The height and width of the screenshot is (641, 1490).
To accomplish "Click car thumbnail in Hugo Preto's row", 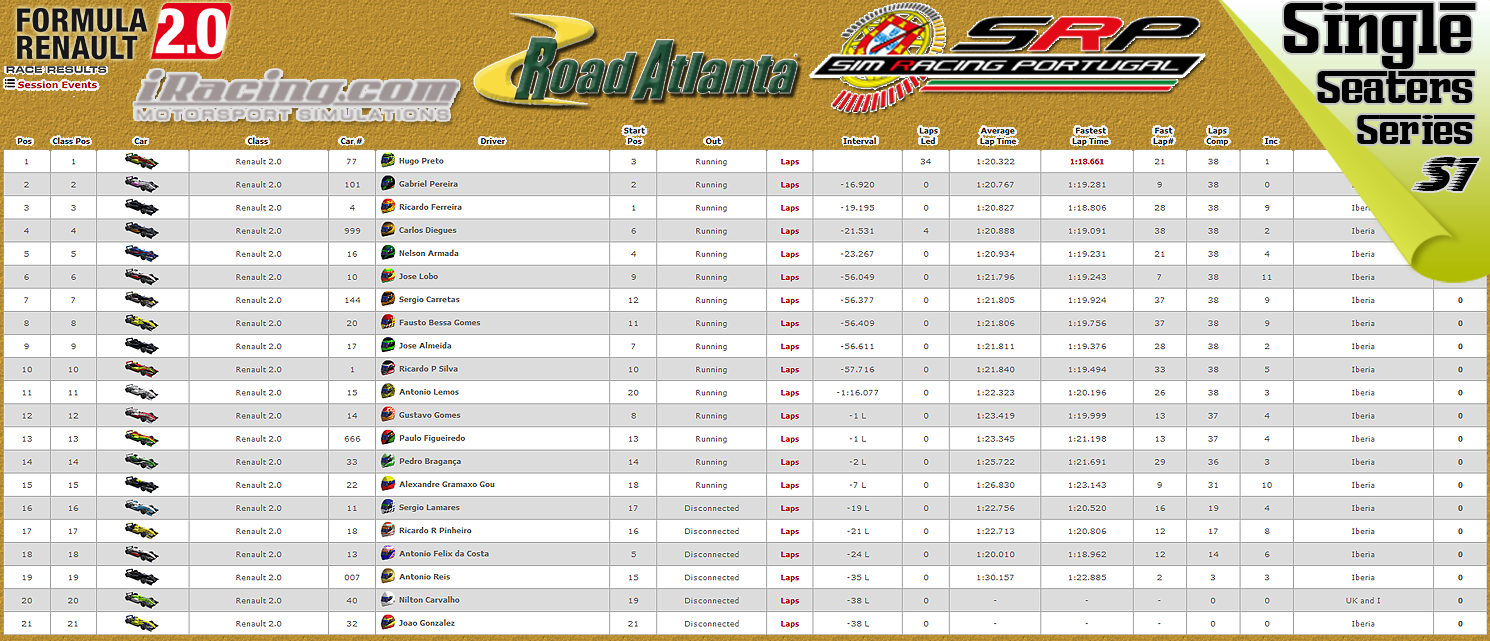I will click(x=142, y=161).
